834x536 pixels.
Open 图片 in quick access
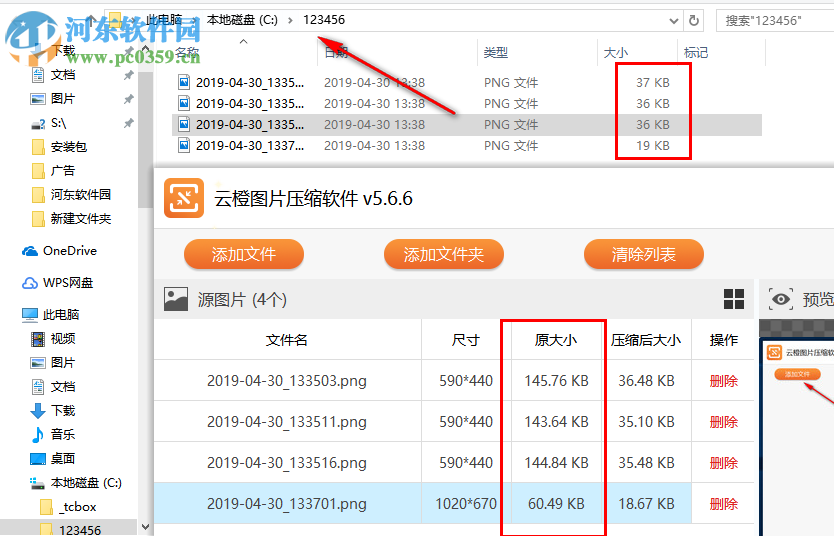click(63, 98)
